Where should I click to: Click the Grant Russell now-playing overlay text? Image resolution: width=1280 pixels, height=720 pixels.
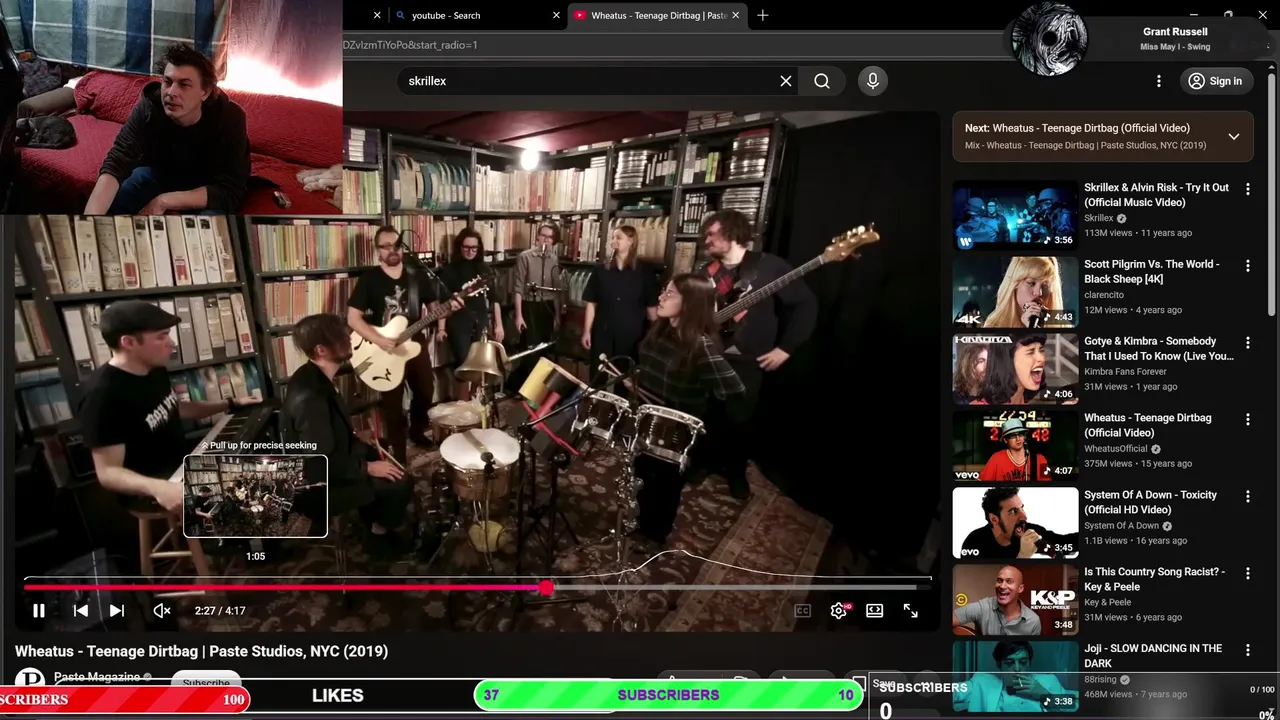(1175, 32)
